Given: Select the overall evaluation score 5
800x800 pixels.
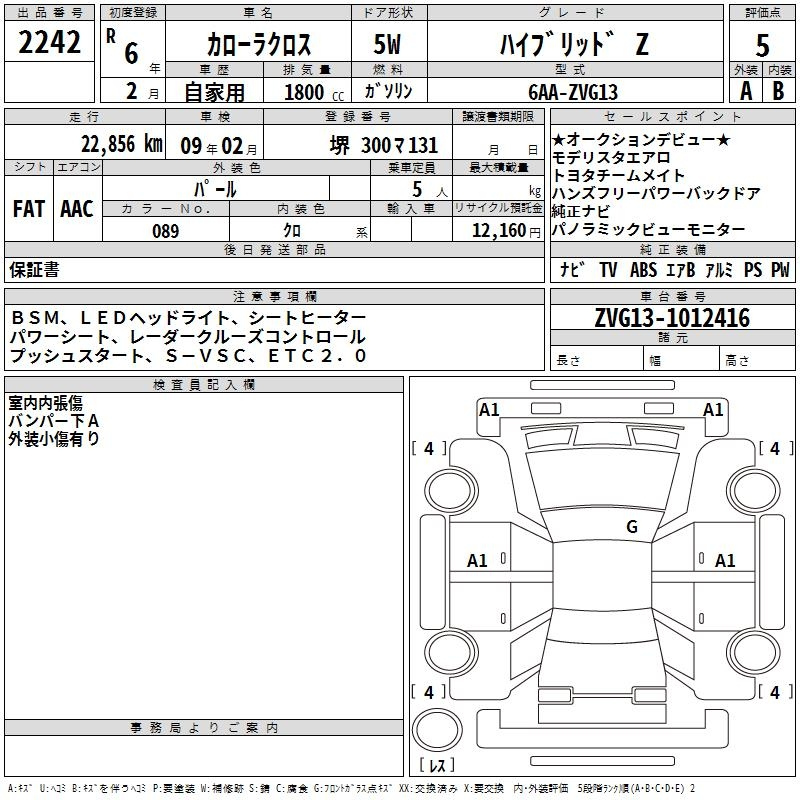Looking at the screenshot, I should pyautogui.click(x=763, y=46).
